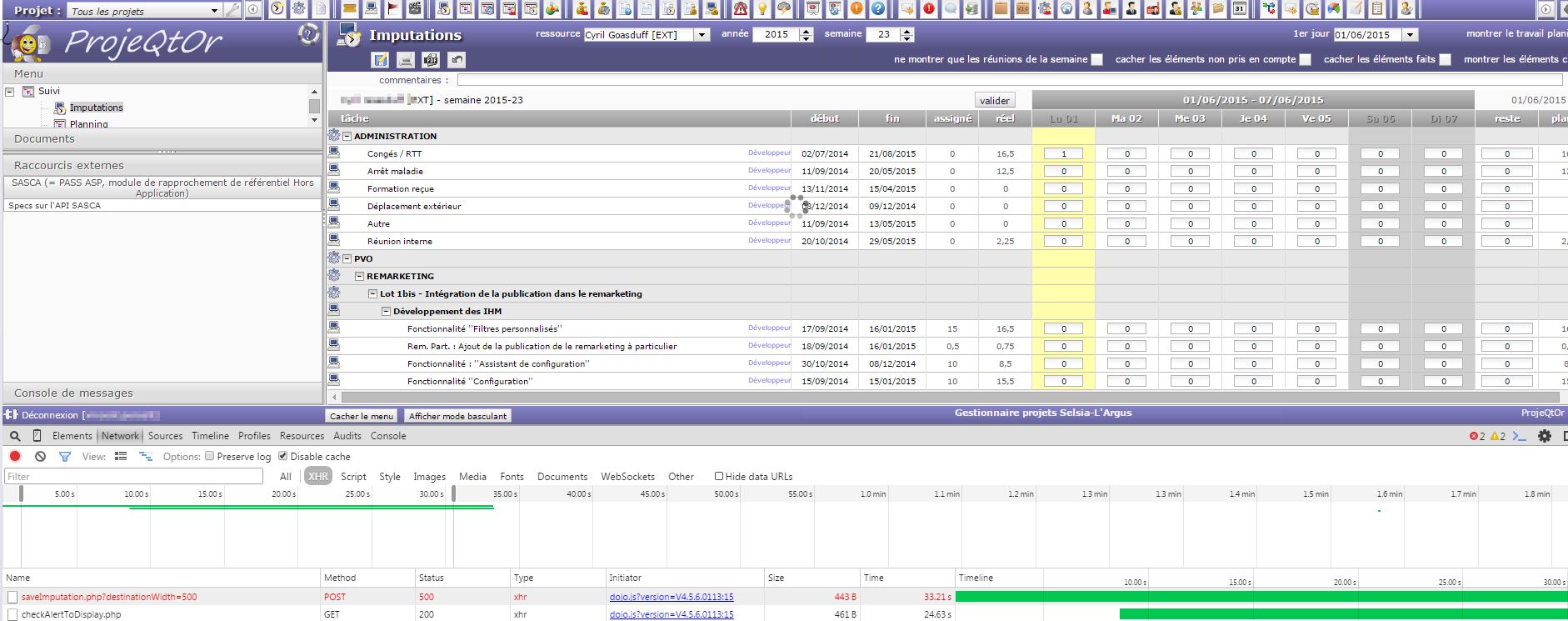Click the save imputations icon
The image size is (1568, 621).
click(380, 60)
